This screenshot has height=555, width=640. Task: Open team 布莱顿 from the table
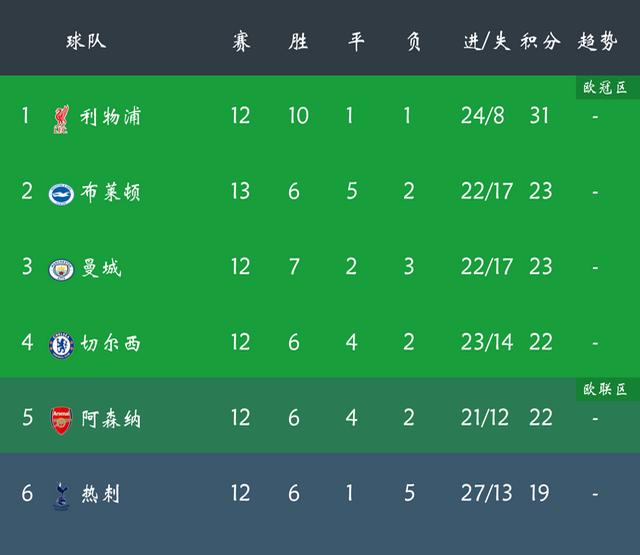pos(110,192)
